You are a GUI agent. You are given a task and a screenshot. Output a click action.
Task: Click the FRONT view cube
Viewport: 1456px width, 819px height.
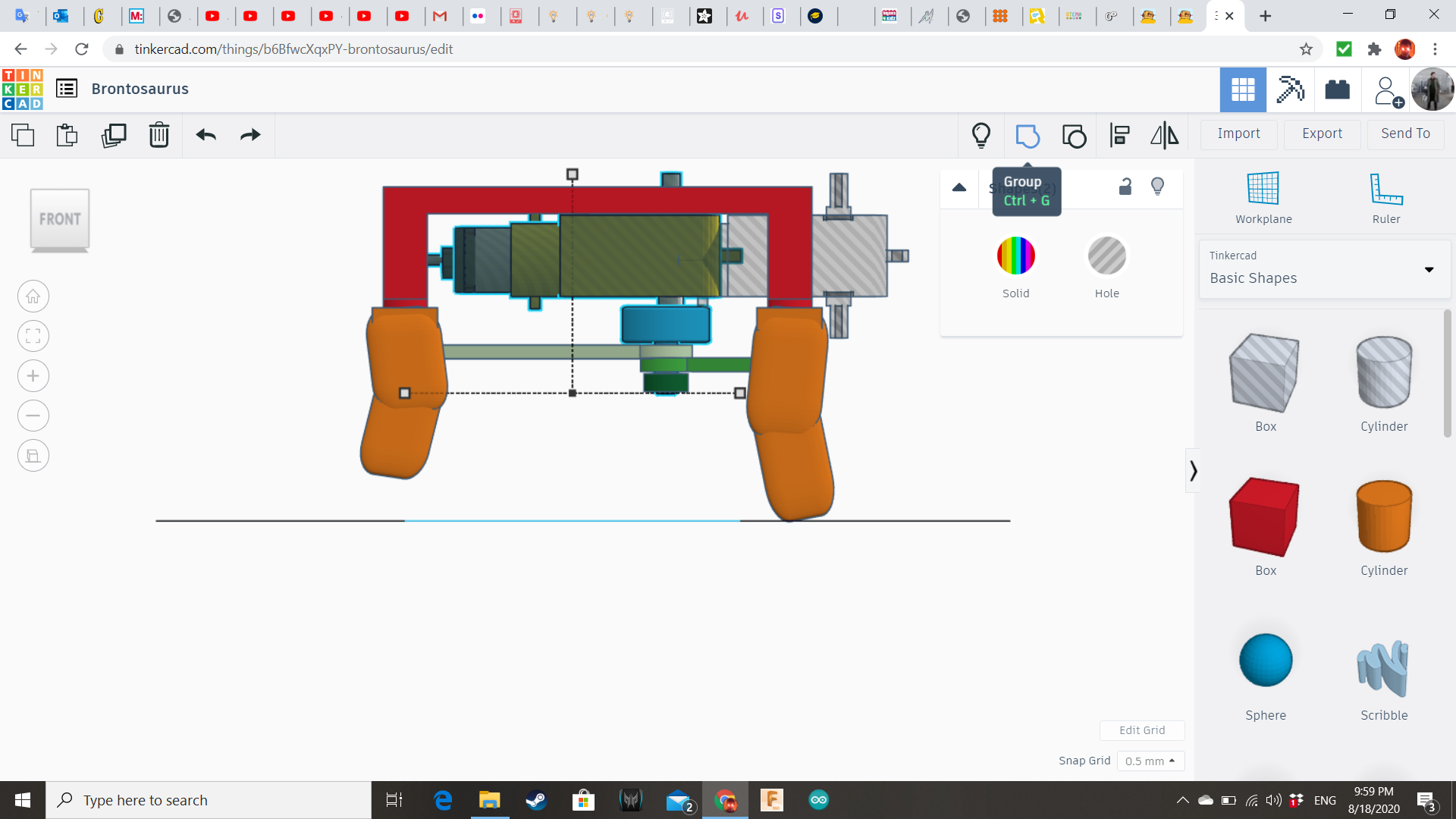(x=60, y=219)
